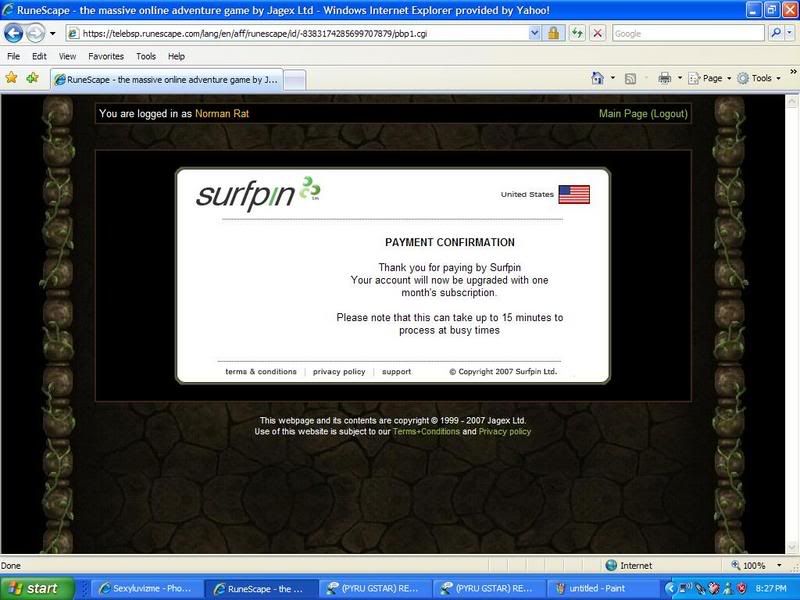Open the File menu
800x600 pixels.
coord(13,56)
